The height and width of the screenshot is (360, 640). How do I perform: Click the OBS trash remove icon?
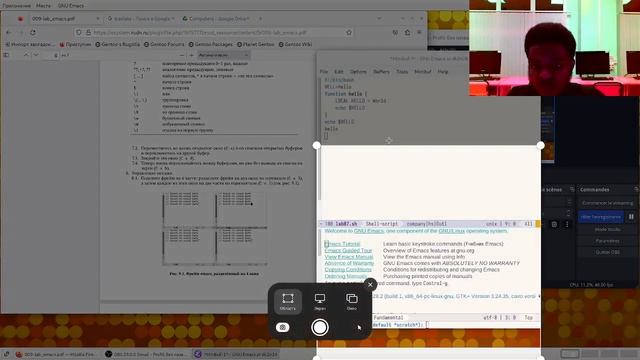tap(554, 224)
